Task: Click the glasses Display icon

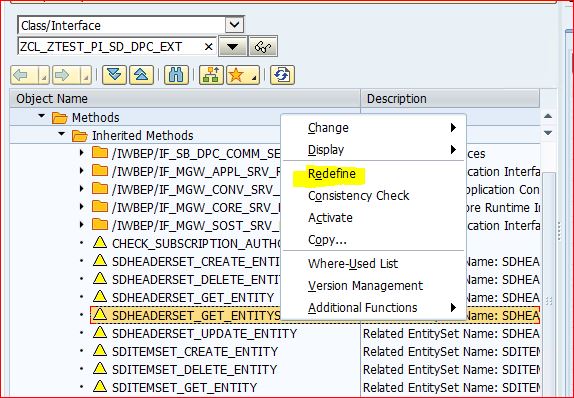Action: tap(263, 47)
